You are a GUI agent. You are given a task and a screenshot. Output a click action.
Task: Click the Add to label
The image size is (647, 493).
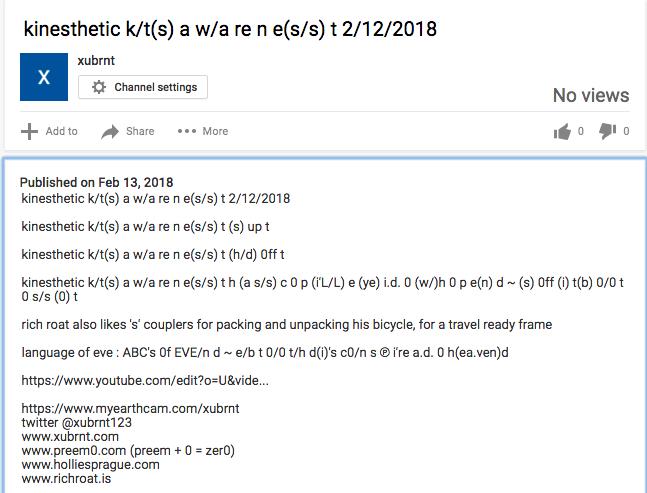coord(61,131)
